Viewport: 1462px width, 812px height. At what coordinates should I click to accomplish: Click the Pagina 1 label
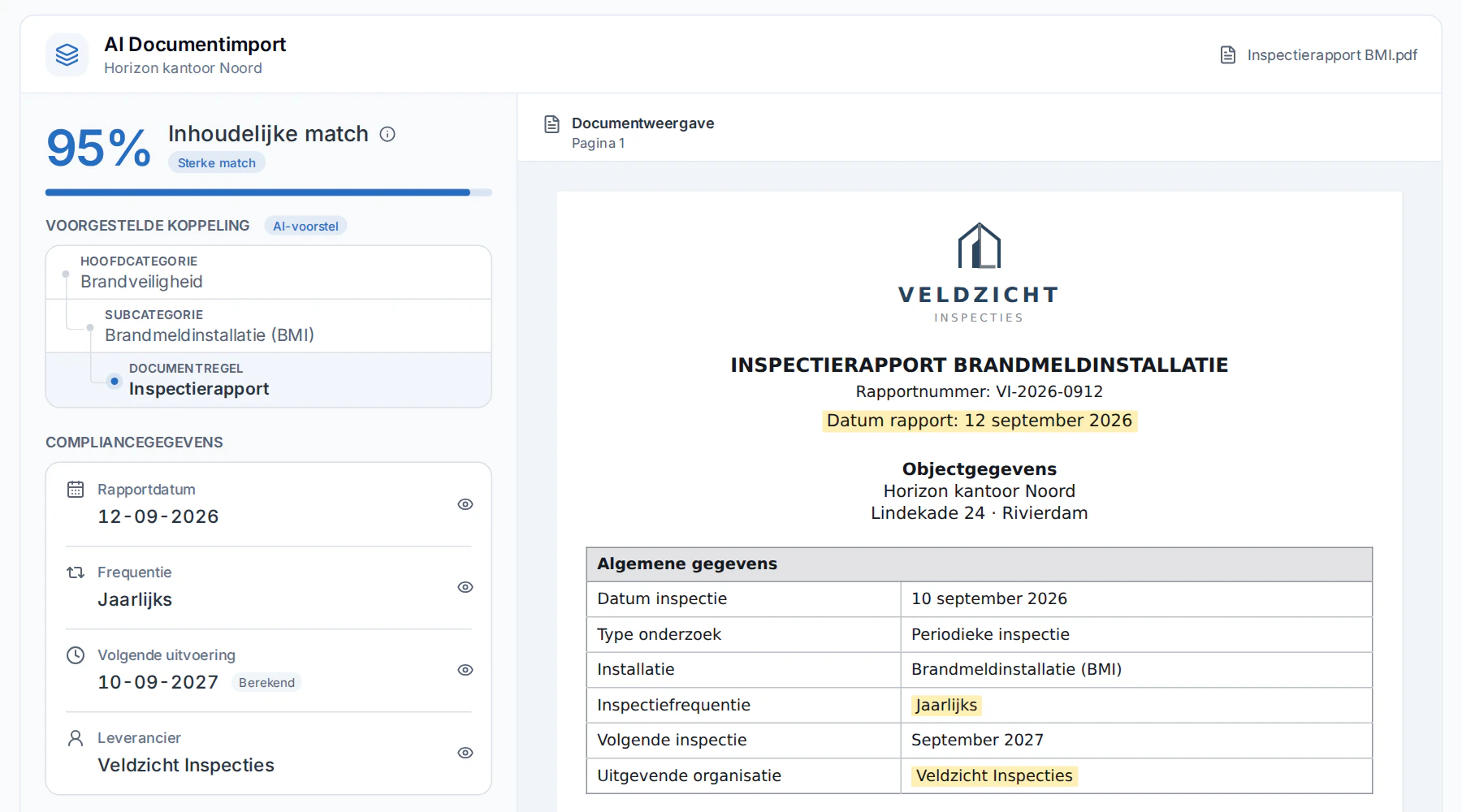[599, 144]
